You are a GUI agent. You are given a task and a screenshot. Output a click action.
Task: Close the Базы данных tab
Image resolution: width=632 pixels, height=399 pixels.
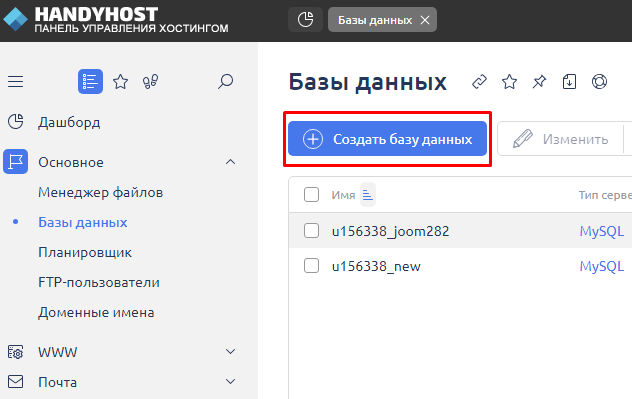point(425,20)
